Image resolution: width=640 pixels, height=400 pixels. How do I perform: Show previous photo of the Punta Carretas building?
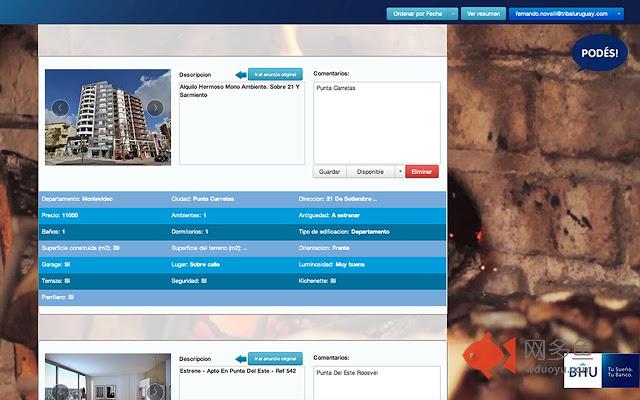[60, 108]
